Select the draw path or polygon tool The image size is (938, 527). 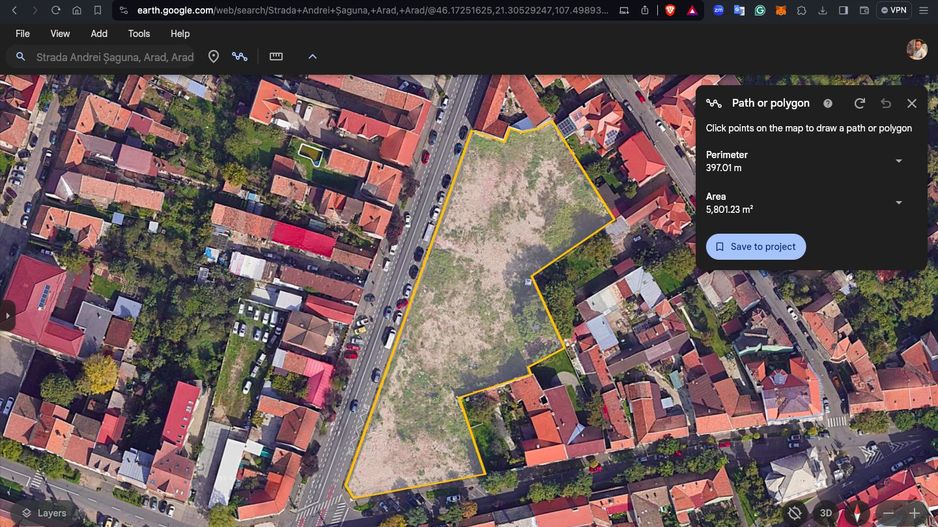tap(240, 57)
